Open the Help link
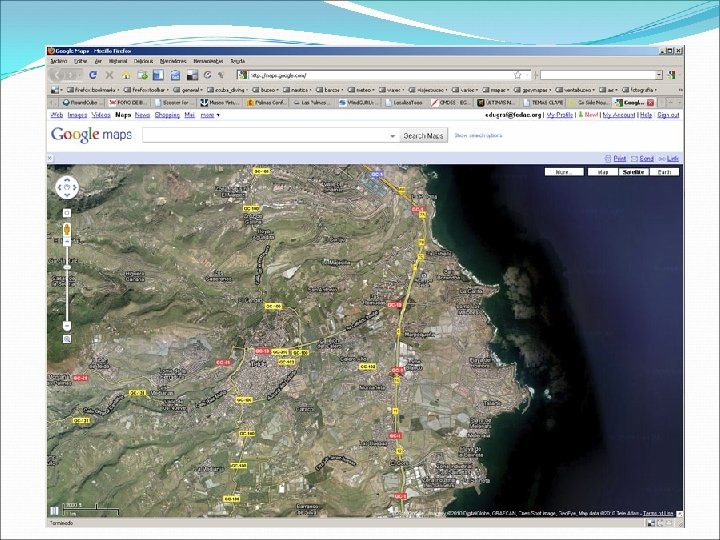The height and width of the screenshot is (540, 720). click(x=646, y=115)
